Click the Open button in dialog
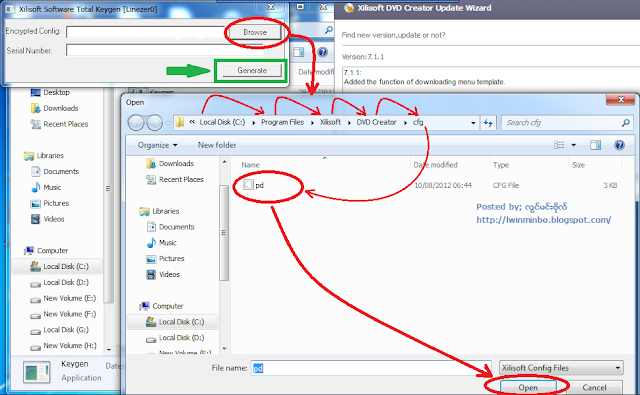The image size is (640, 395). pyautogui.click(x=528, y=387)
